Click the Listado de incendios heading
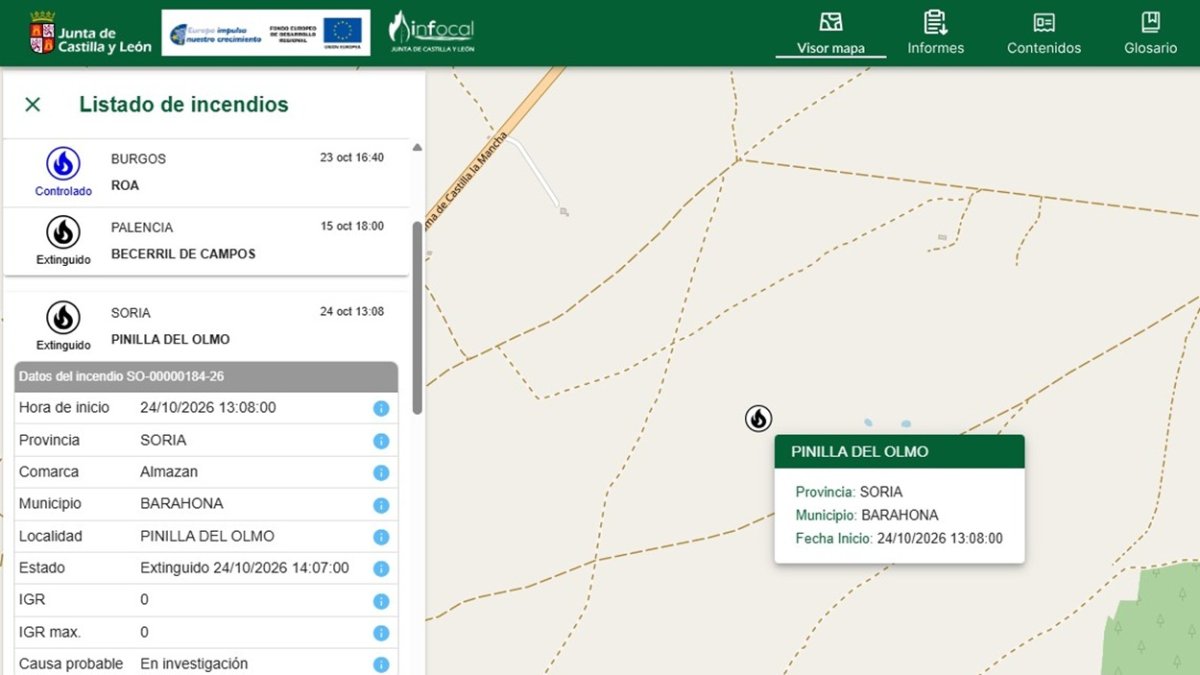 point(184,104)
